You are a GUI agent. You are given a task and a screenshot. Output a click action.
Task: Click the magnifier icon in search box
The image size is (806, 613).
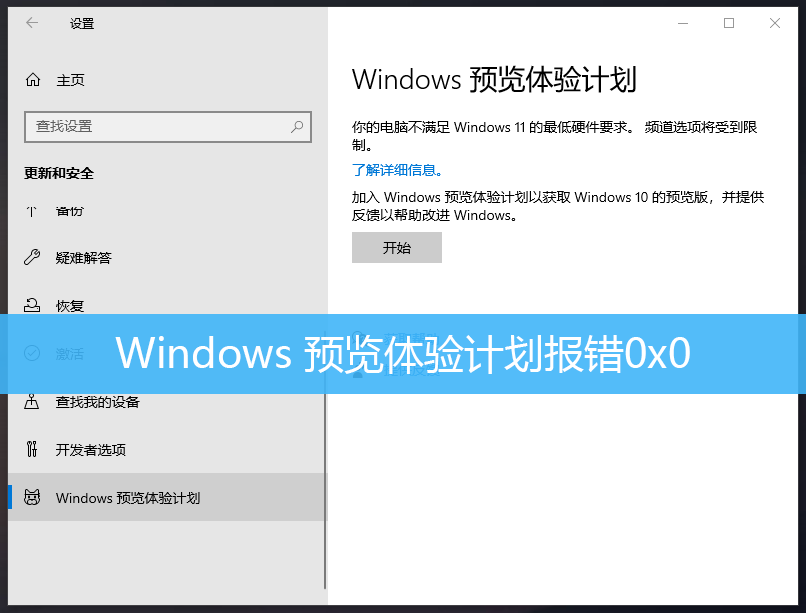[x=297, y=126]
